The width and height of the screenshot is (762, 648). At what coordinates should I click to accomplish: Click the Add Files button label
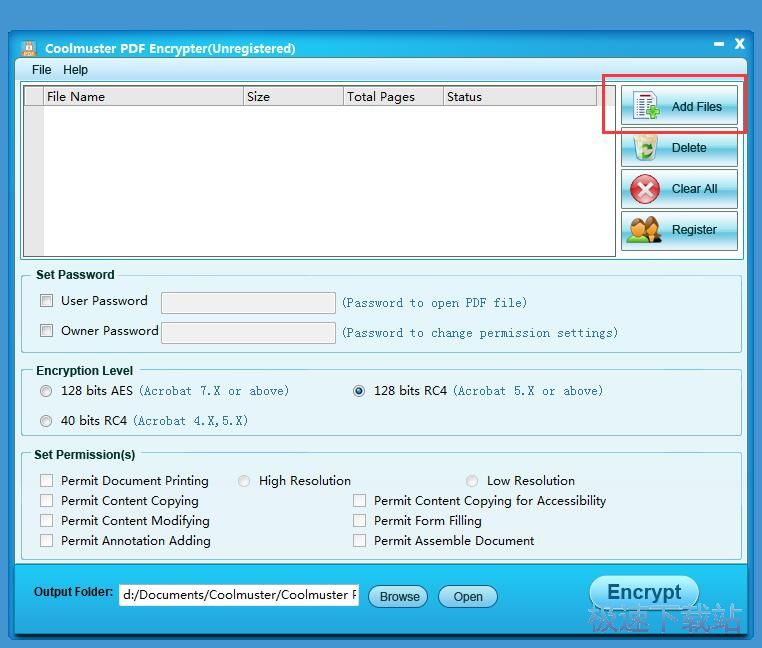696,106
